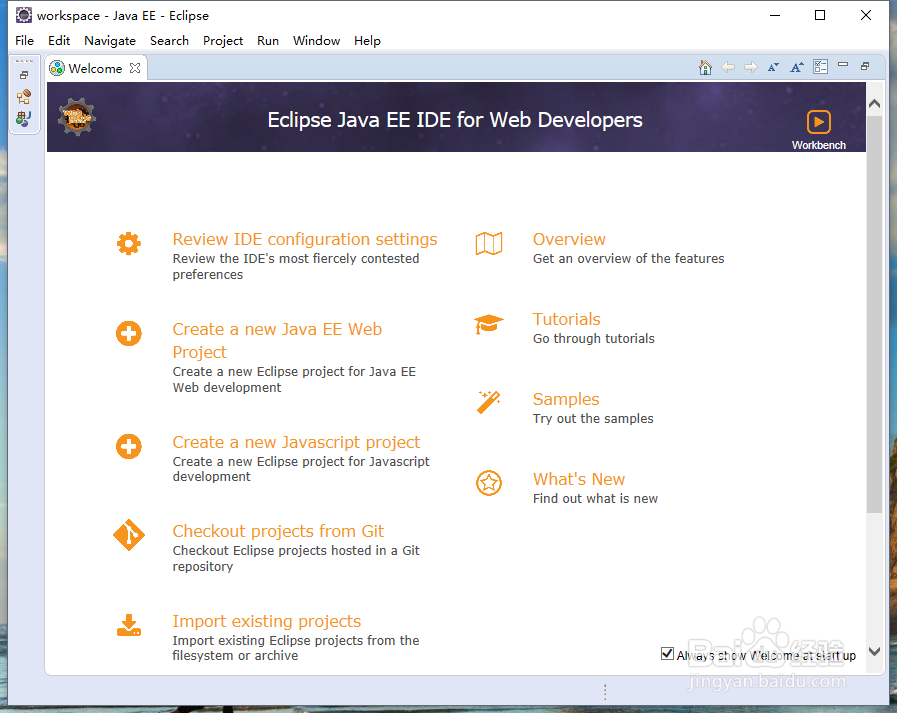Open Create a new Javascript project link
Image resolution: width=897 pixels, height=713 pixels.
pyautogui.click(x=296, y=442)
